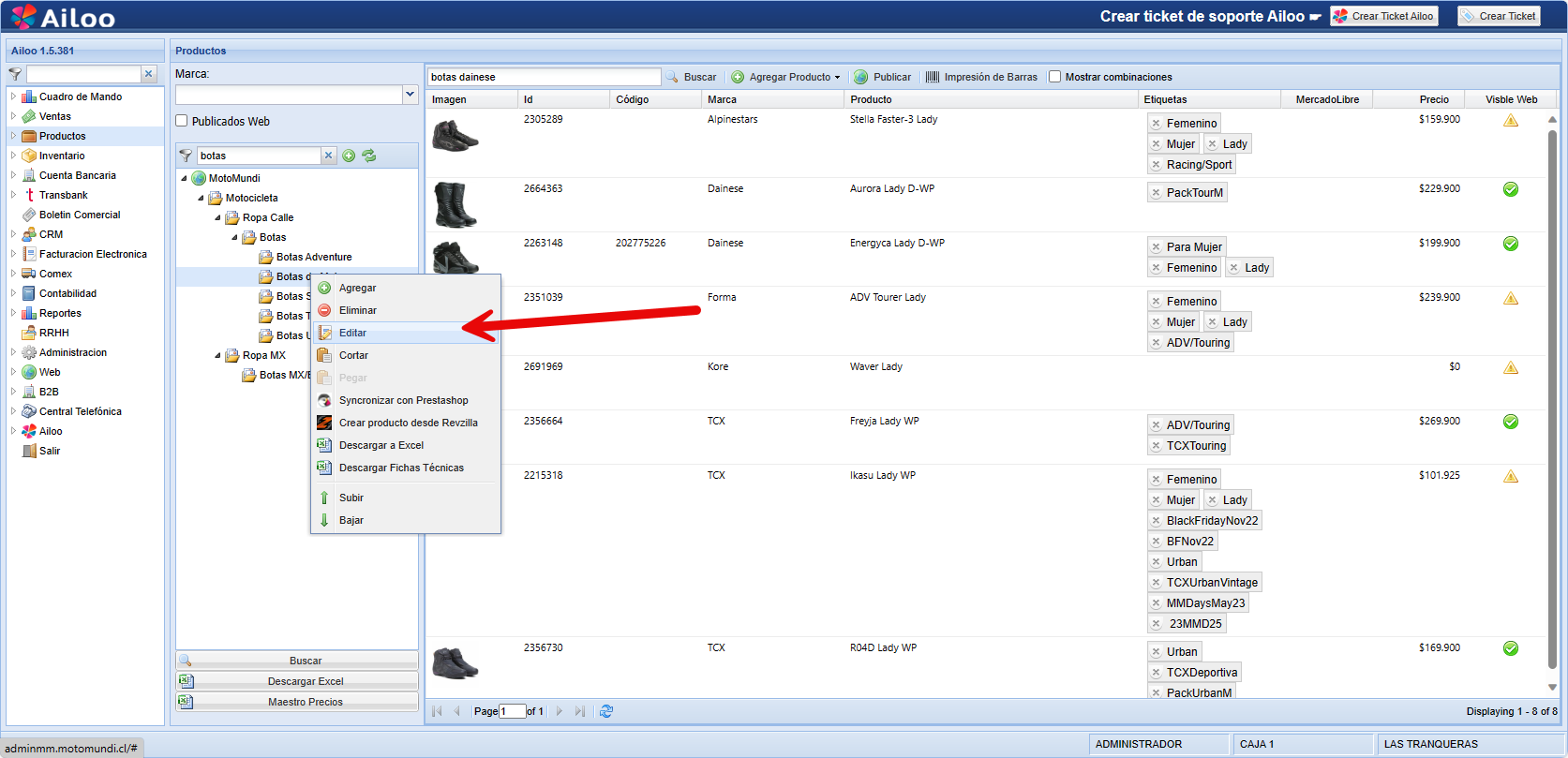Click the green add-category icon beside botas filter

pyautogui.click(x=349, y=156)
